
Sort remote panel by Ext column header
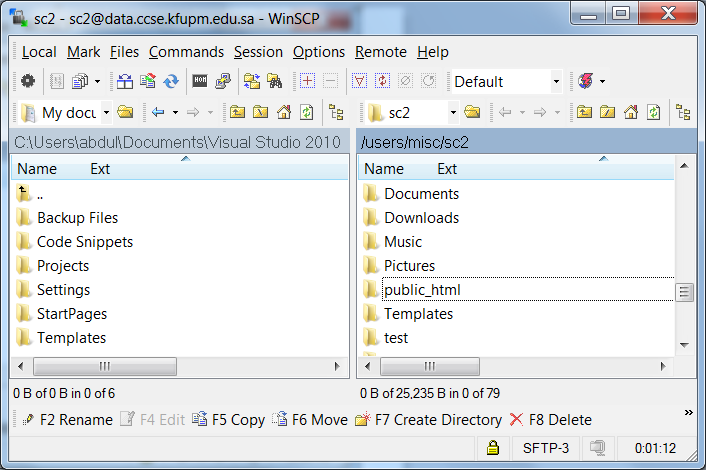pyautogui.click(x=447, y=169)
